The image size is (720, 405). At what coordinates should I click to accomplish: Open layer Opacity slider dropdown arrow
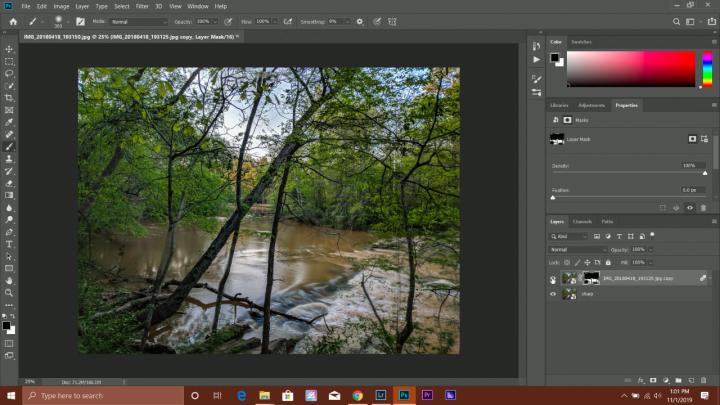(650, 250)
